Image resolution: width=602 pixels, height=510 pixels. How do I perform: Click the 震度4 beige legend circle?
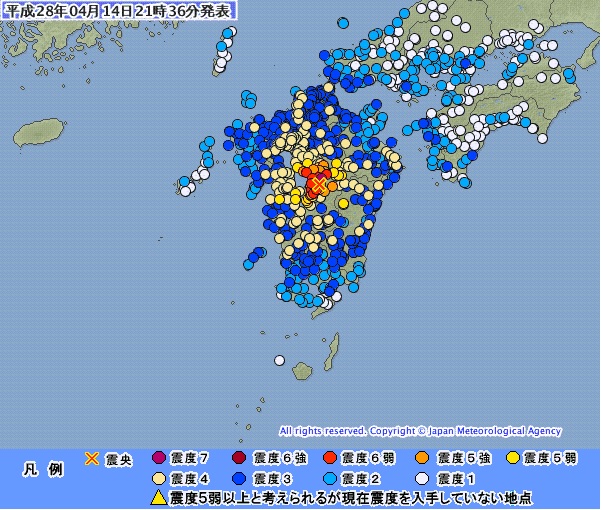[159, 479]
